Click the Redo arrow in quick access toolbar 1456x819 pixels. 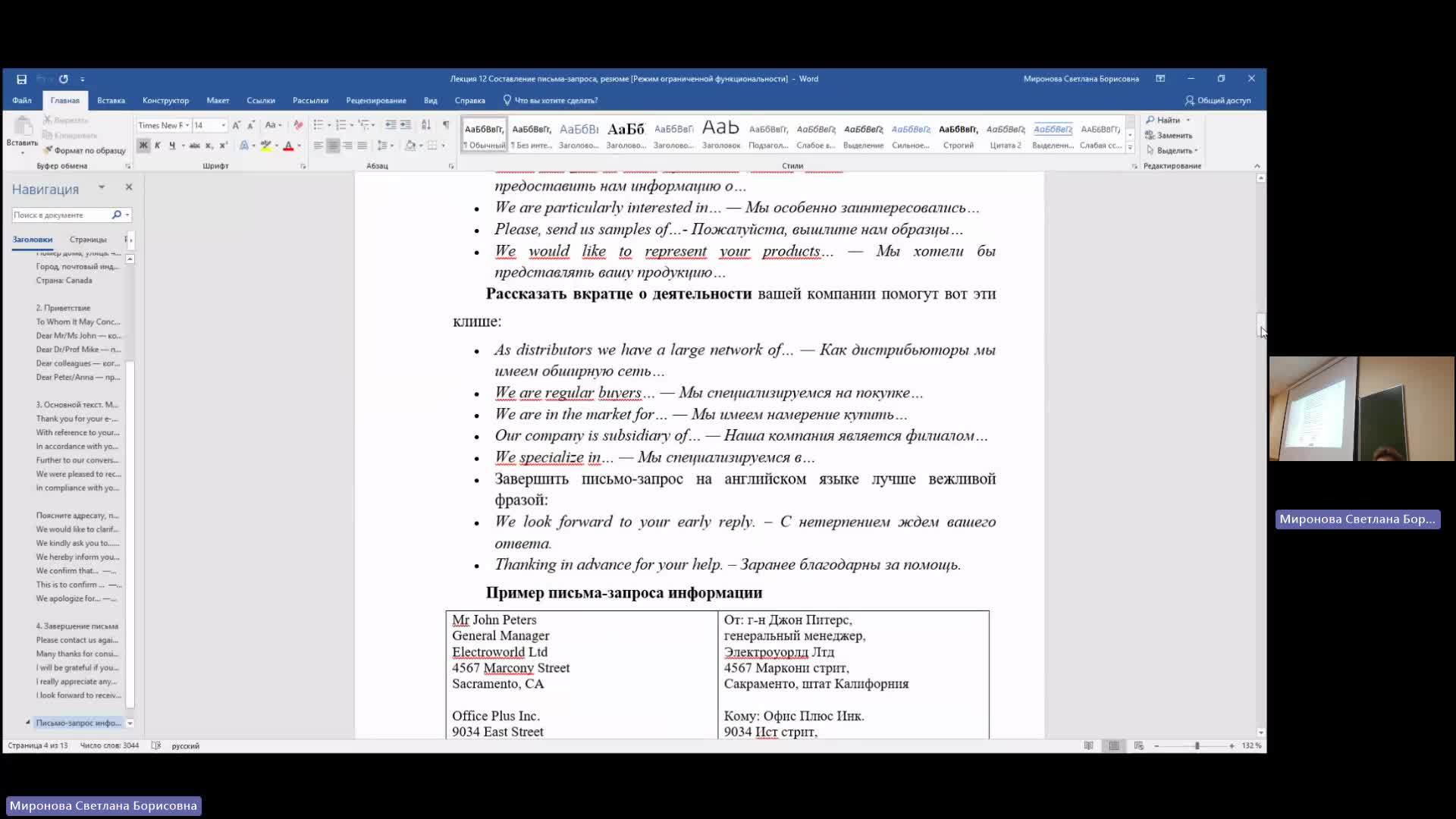click(x=64, y=79)
